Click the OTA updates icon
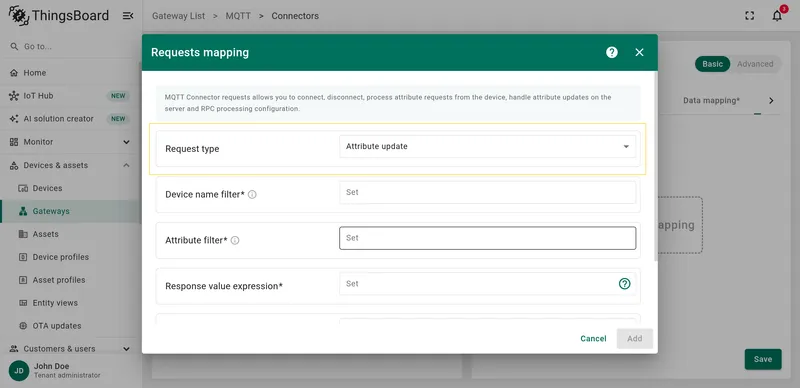 (23, 326)
